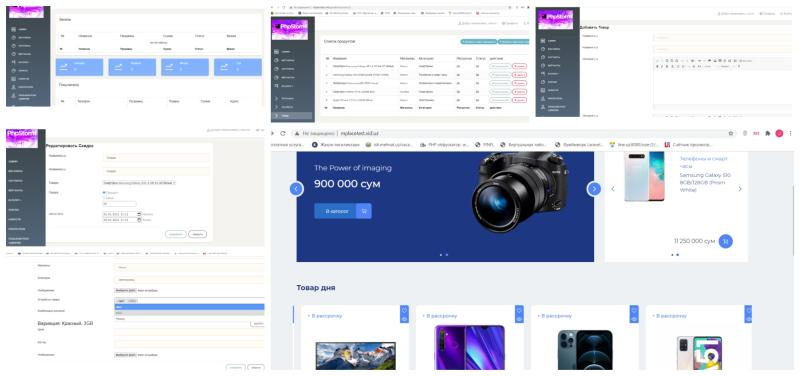The height and width of the screenshot is (376, 800).
Task: Open the Chrome profile avatar
Action: click(x=779, y=133)
